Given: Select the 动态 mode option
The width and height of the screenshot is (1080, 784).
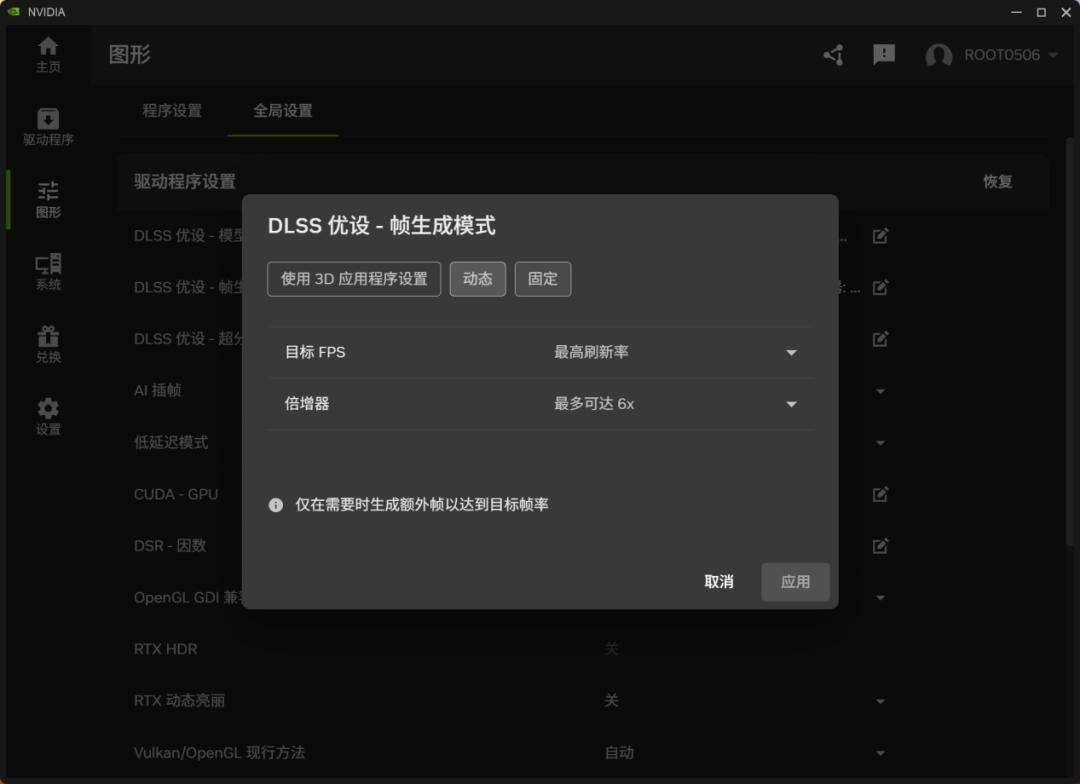Looking at the screenshot, I should pos(477,279).
